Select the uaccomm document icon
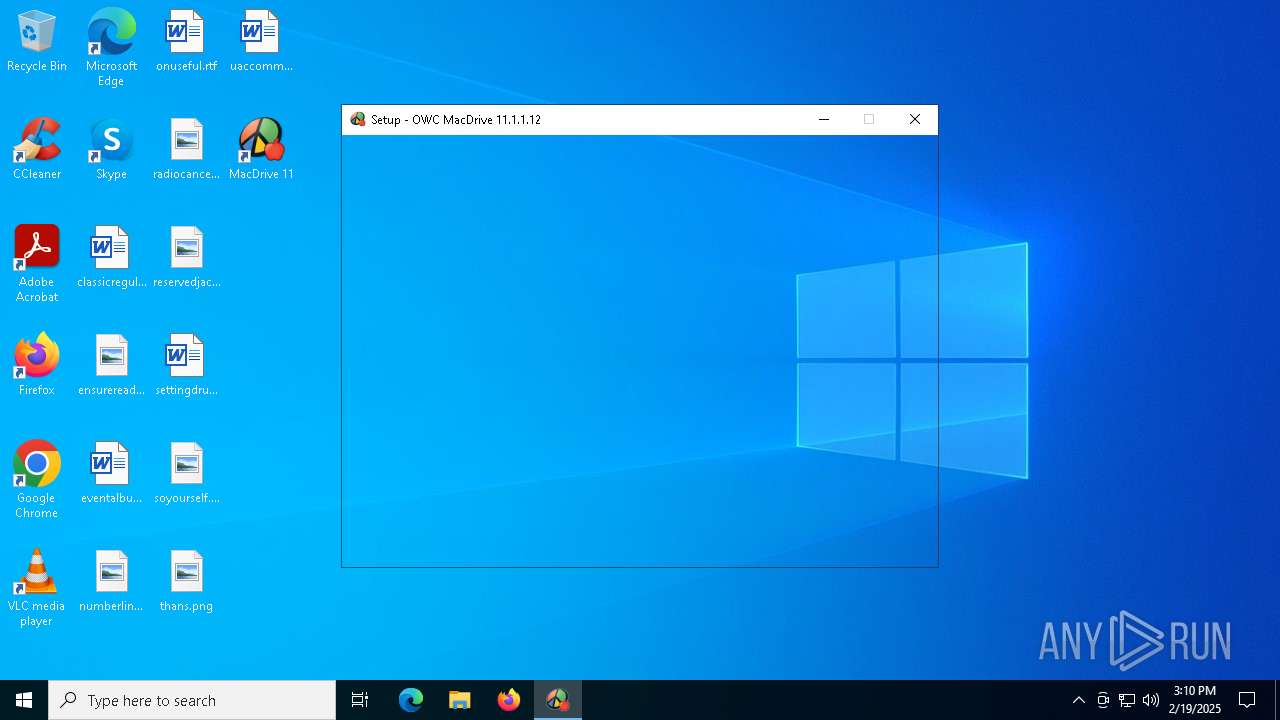This screenshot has width=1280, height=720. pyautogui.click(x=261, y=42)
